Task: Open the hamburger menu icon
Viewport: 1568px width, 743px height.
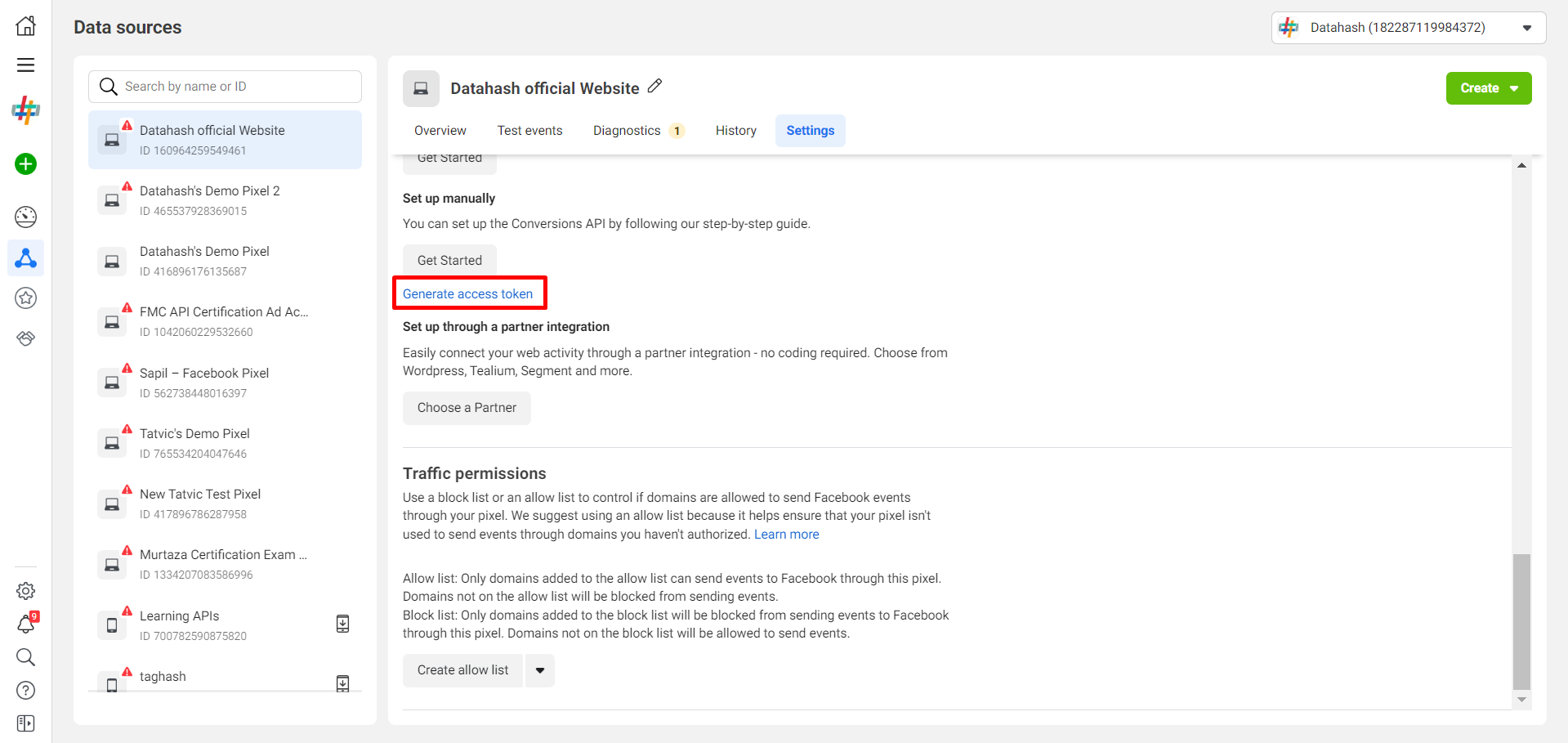Action: (26, 65)
